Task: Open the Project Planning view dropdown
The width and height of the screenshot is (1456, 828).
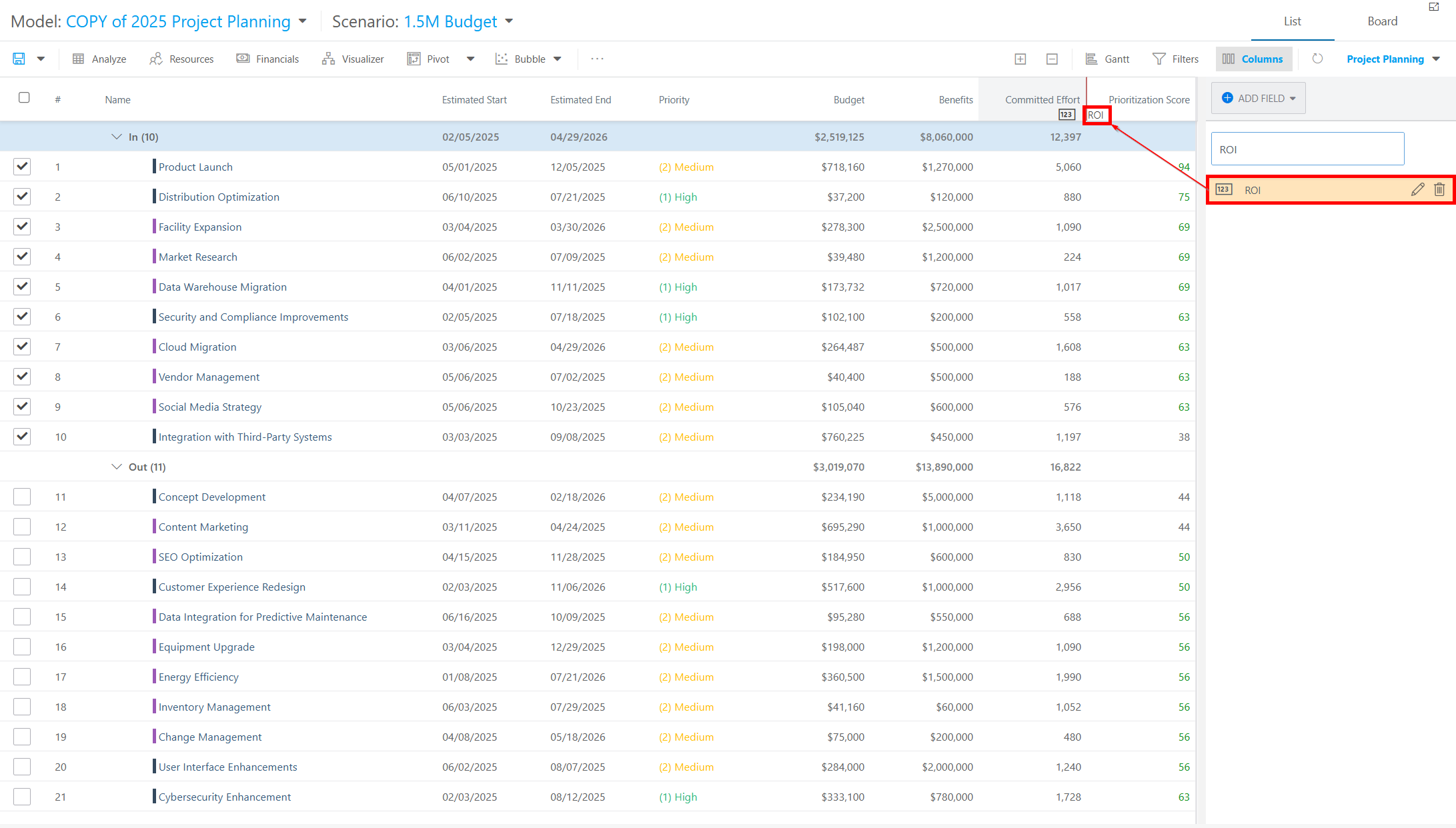Action: (1393, 59)
